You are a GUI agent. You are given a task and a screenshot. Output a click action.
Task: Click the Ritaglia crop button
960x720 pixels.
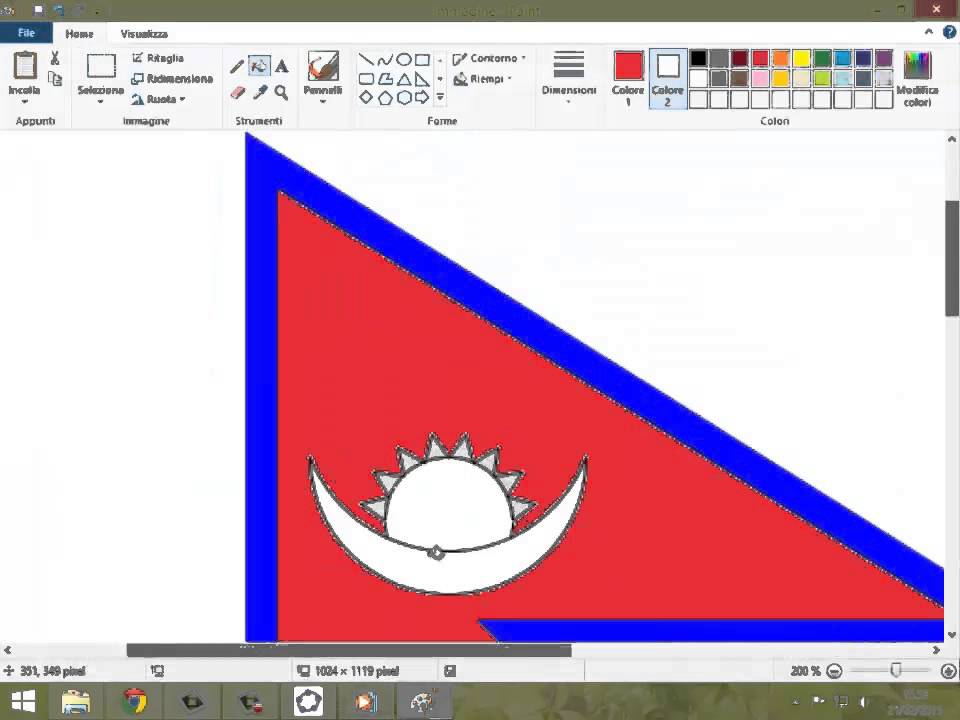pos(158,58)
